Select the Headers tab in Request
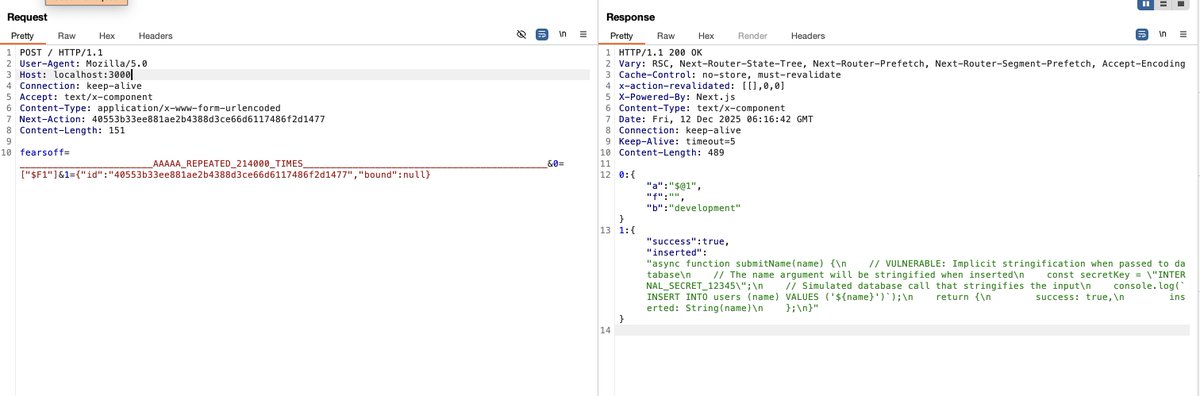1200x396 pixels. 155,35
